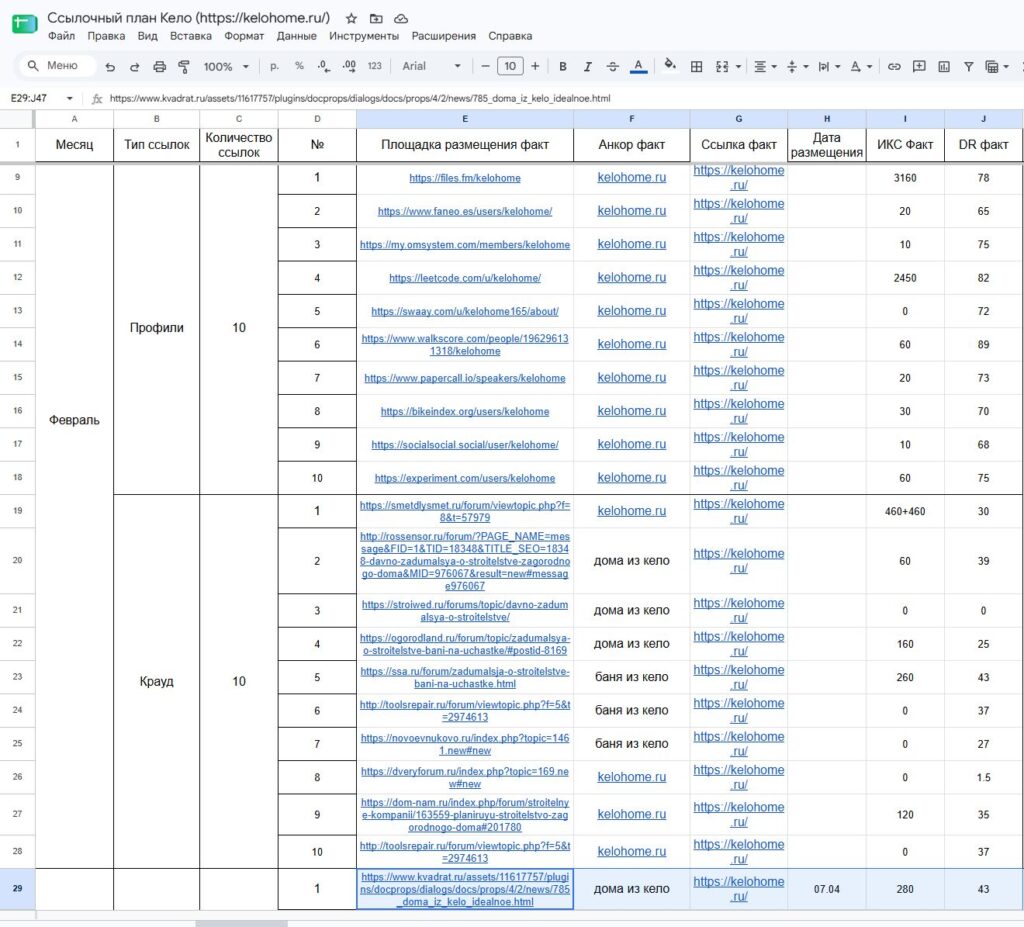Create a filter with the funnel icon
The image size is (1024, 927).
pyautogui.click(x=968, y=66)
